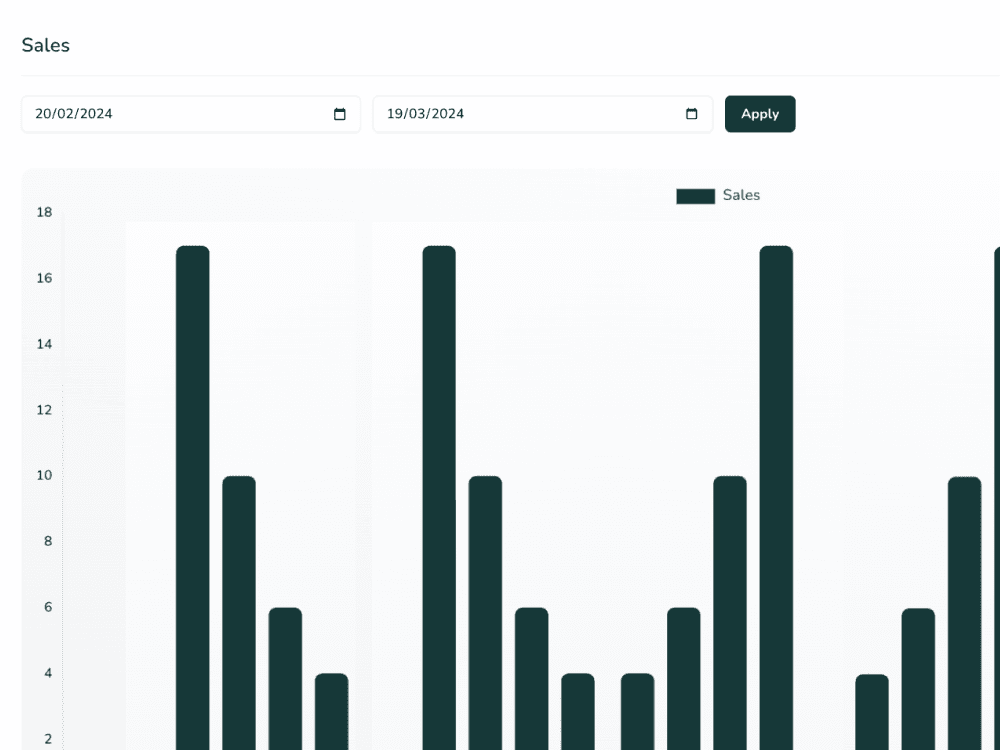
Task: Select the sixth bar from the left
Action: click(485, 612)
